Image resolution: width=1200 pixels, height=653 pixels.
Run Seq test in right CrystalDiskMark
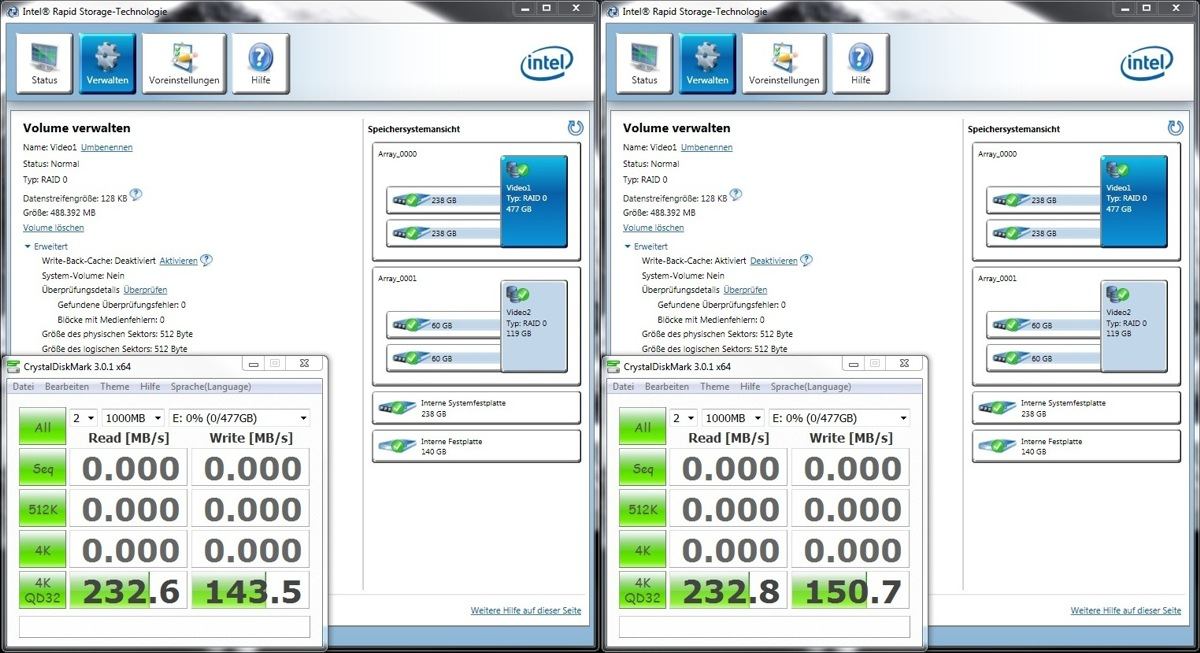(x=643, y=468)
